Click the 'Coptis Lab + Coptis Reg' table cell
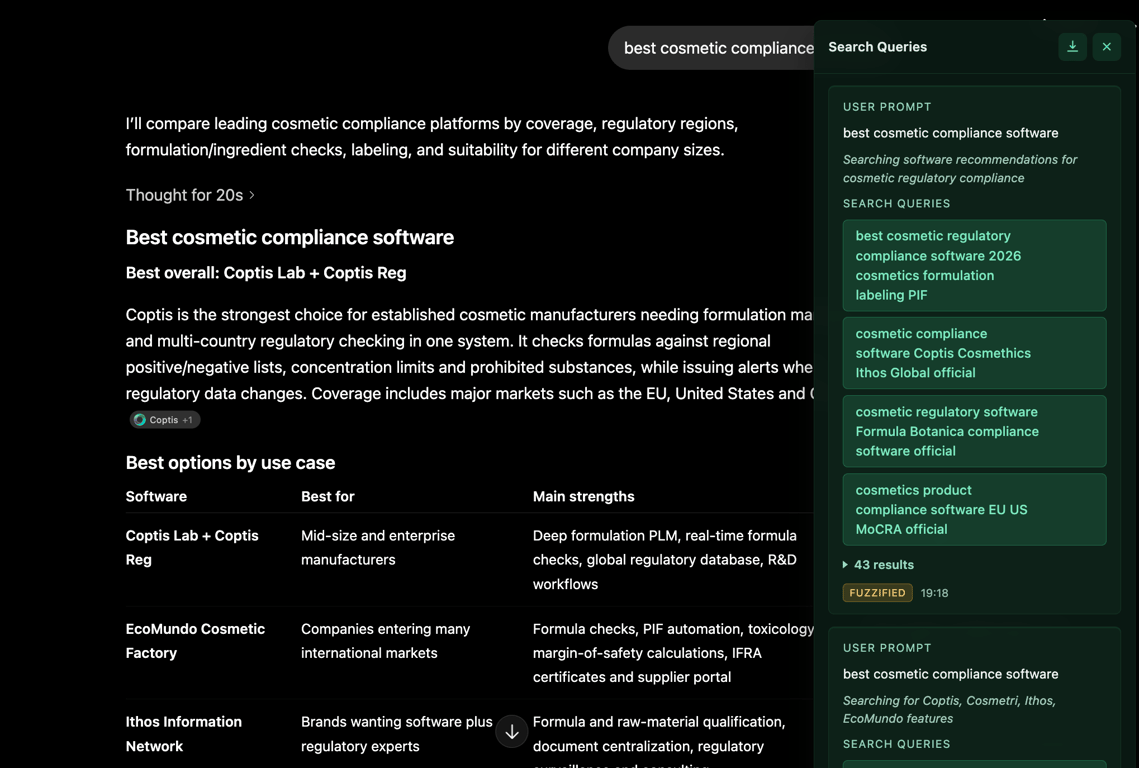The image size is (1139, 768). [192, 547]
